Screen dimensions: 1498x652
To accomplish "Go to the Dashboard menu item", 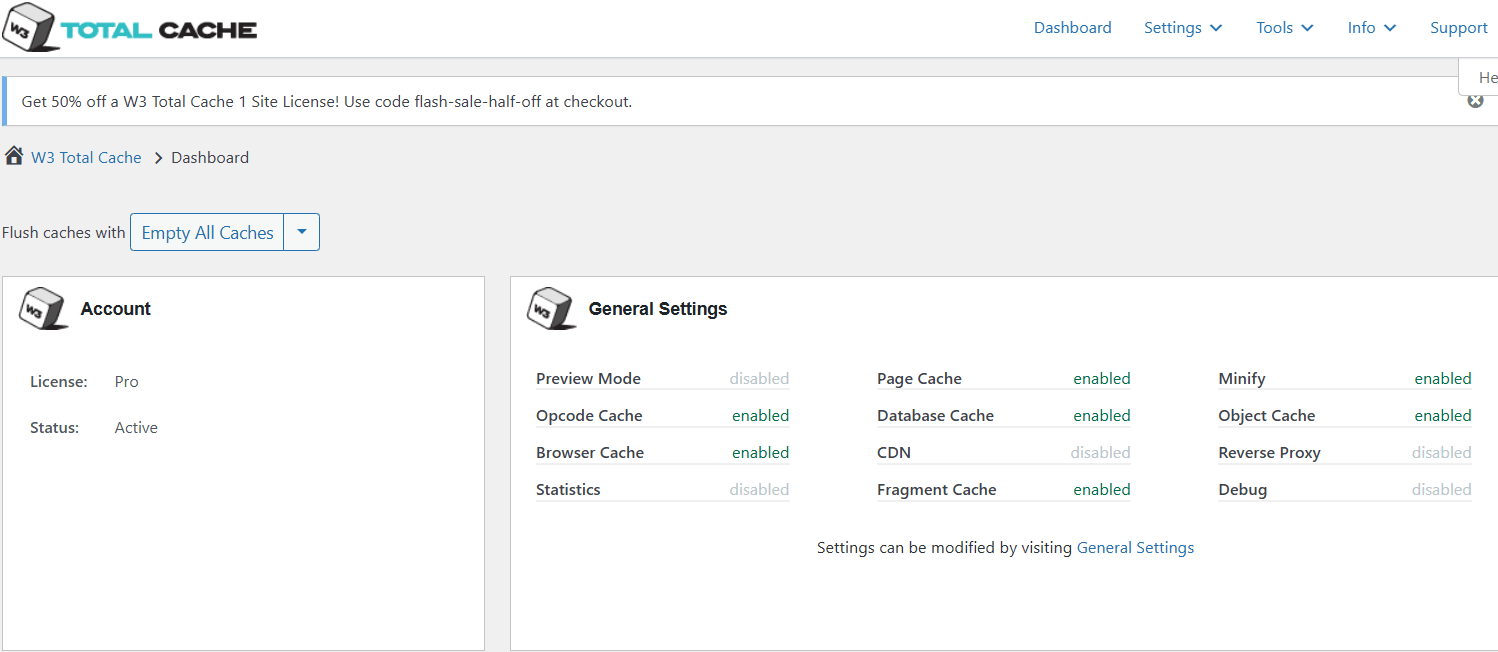I will pyautogui.click(x=1072, y=28).
